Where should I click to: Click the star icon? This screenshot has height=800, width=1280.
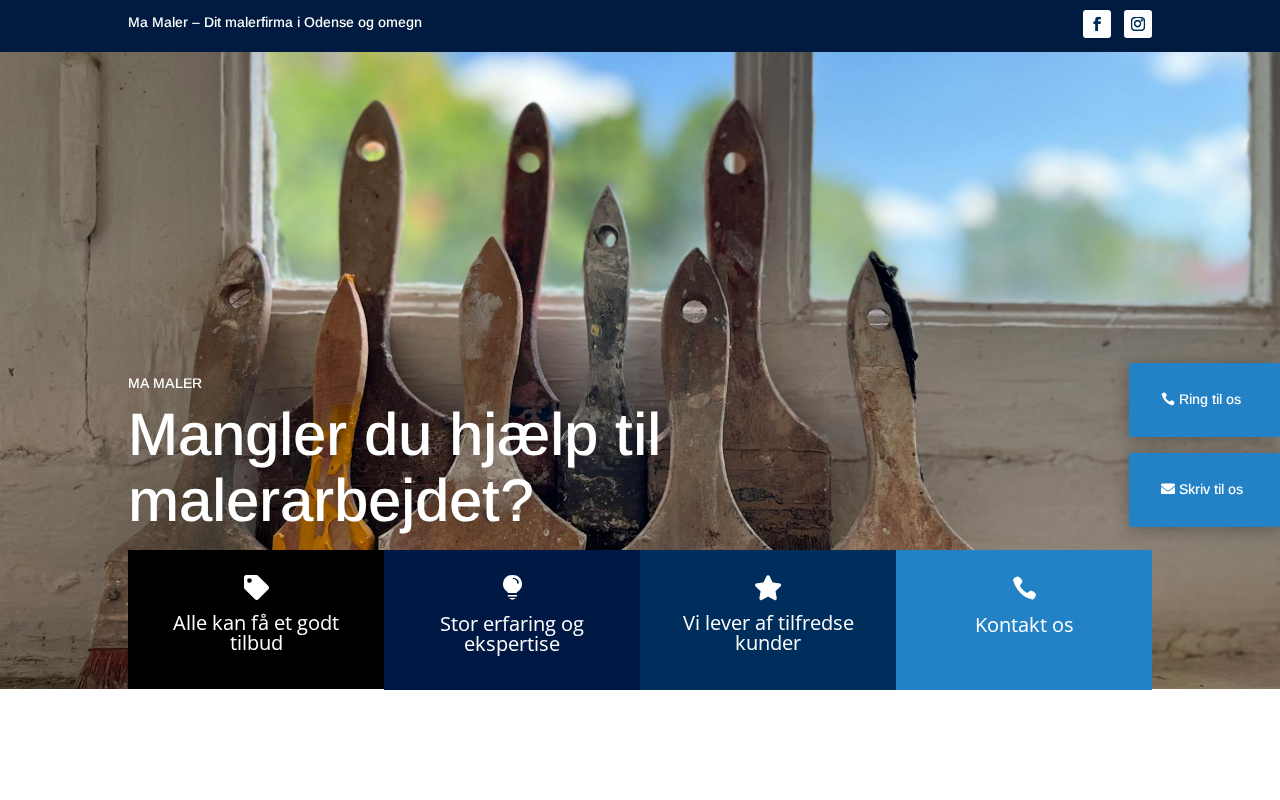point(768,588)
